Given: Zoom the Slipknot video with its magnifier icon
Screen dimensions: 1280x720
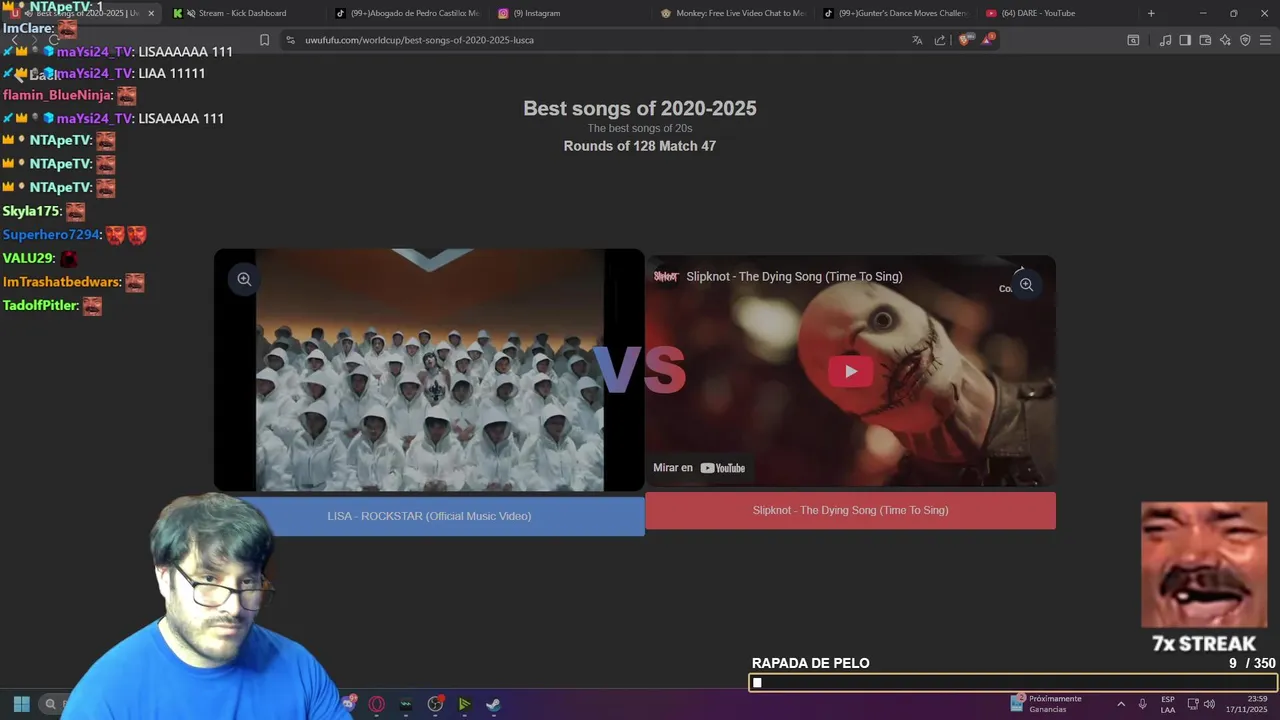Looking at the screenshot, I should coord(1026,285).
